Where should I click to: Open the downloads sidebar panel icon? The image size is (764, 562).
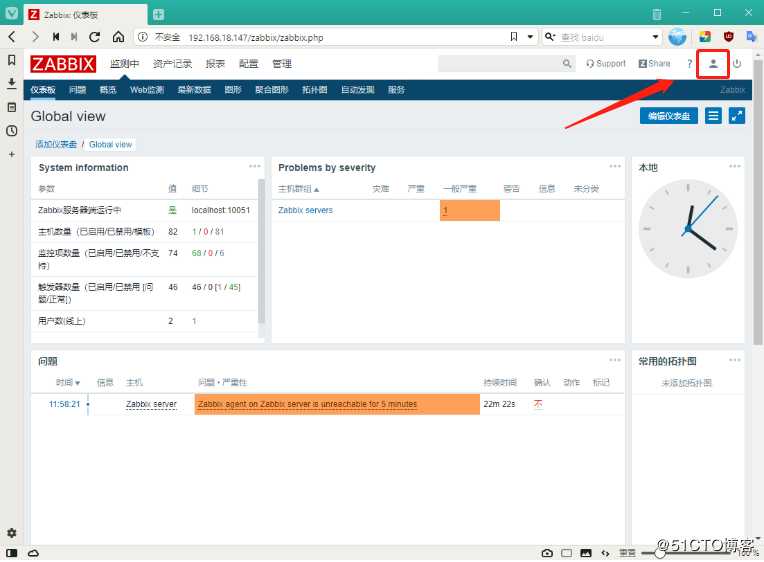(12, 83)
